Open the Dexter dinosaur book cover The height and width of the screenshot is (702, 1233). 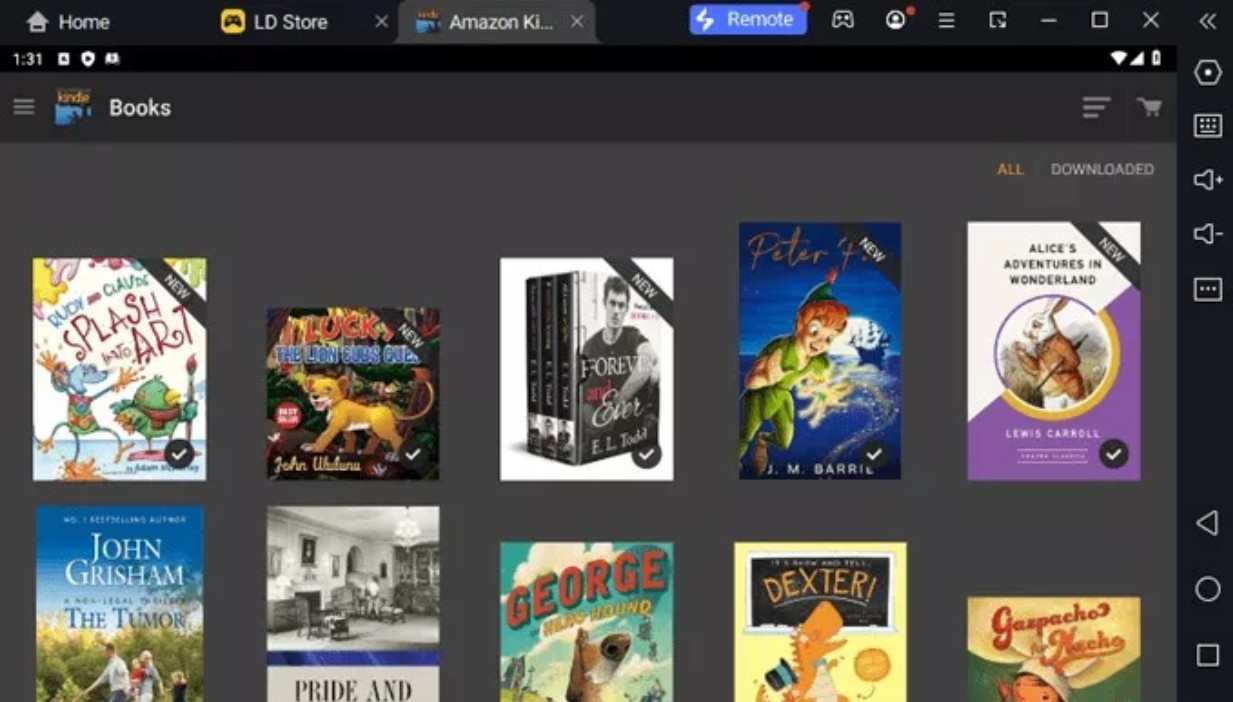tap(820, 622)
